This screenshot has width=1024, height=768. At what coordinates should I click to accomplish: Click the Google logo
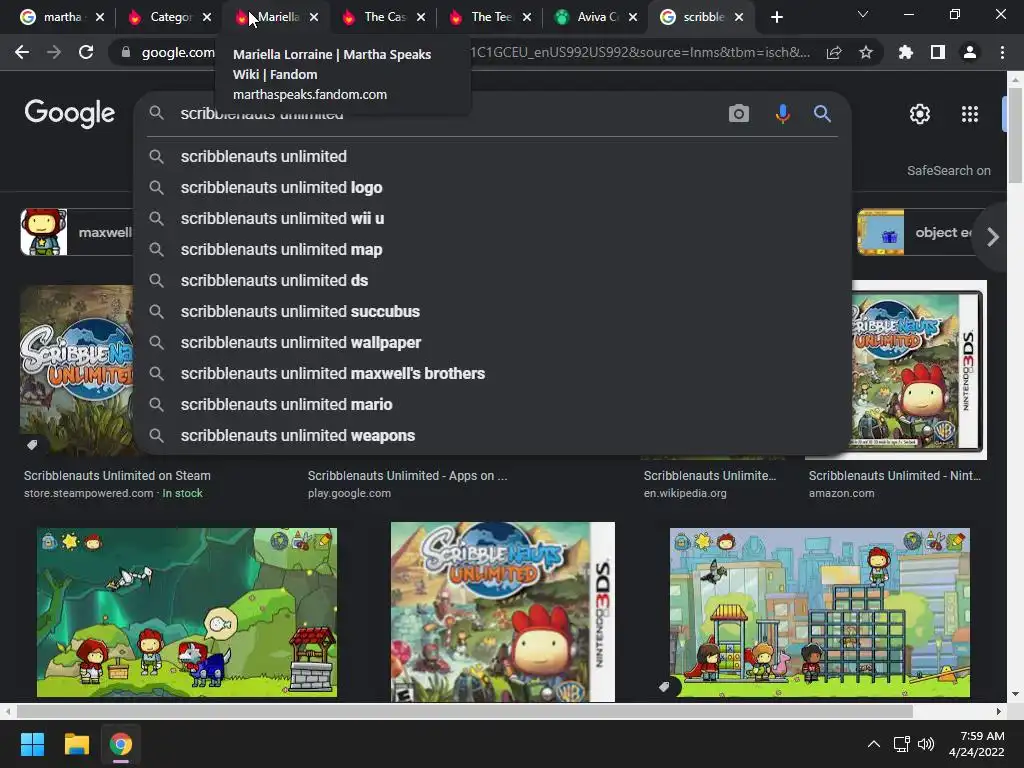point(70,114)
